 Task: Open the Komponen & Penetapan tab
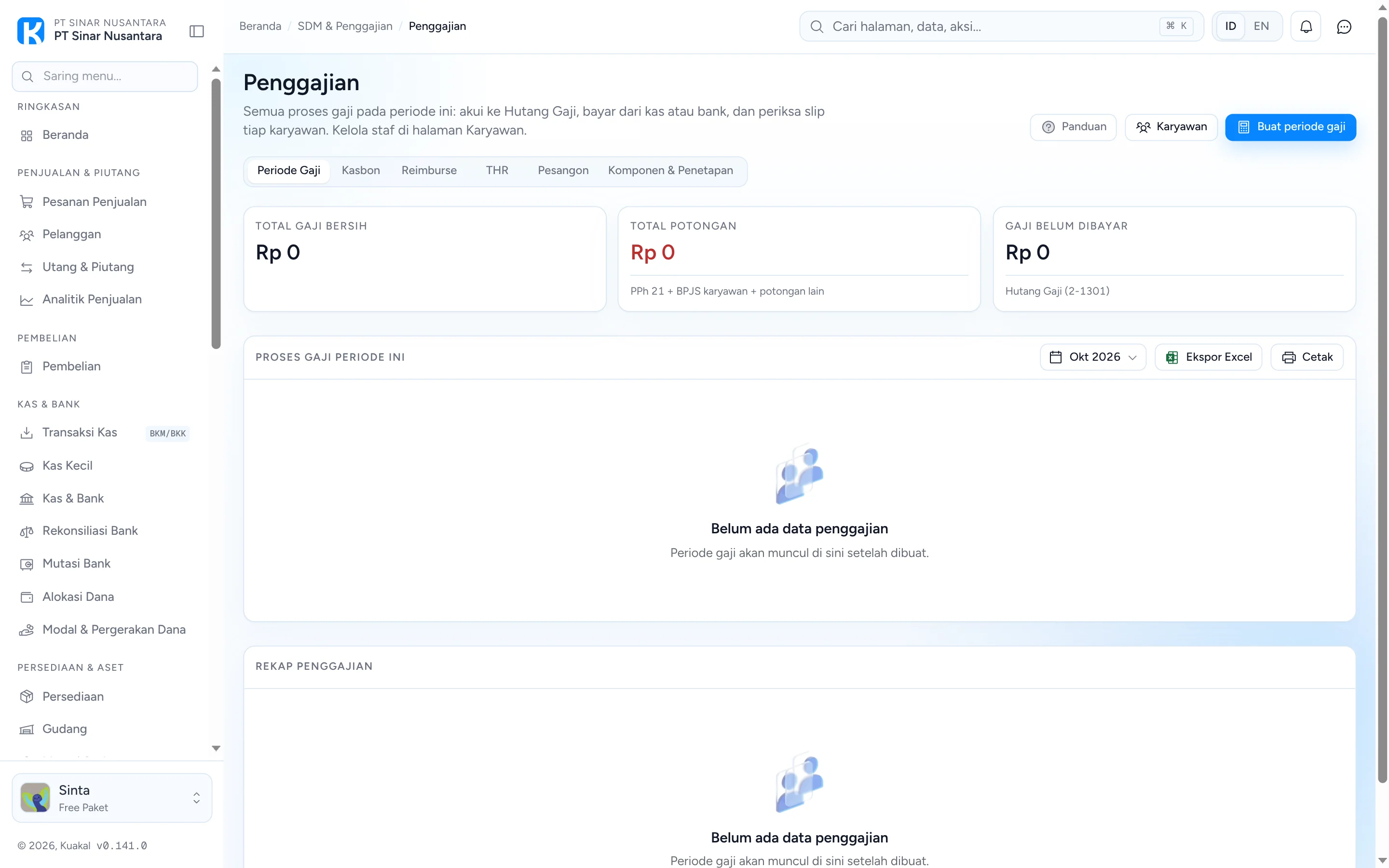pos(670,171)
